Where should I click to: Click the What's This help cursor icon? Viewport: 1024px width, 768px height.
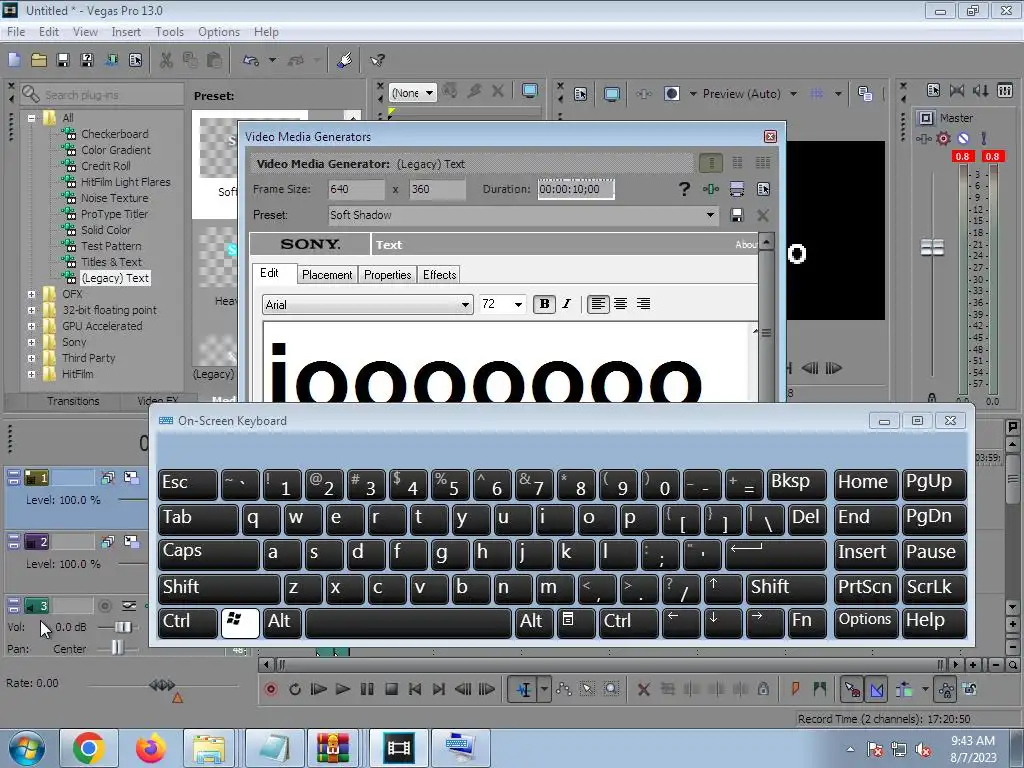(377, 60)
